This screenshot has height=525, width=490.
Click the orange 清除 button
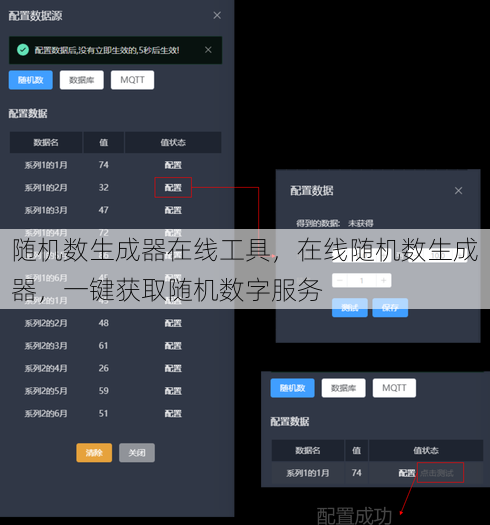tap(94, 453)
